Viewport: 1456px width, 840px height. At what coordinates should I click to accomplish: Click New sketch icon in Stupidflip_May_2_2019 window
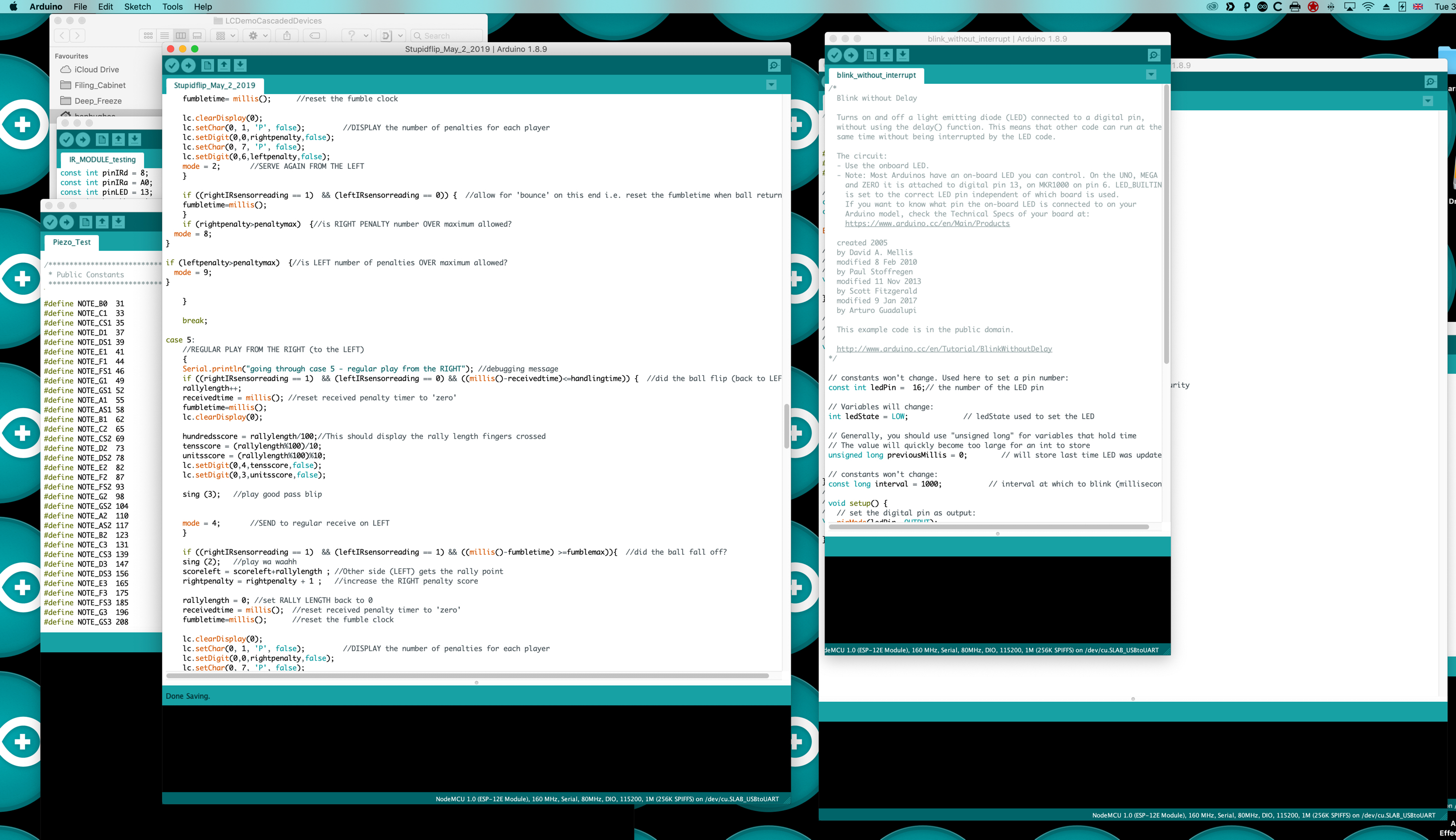pyautogui.click(x=207, y=65)
